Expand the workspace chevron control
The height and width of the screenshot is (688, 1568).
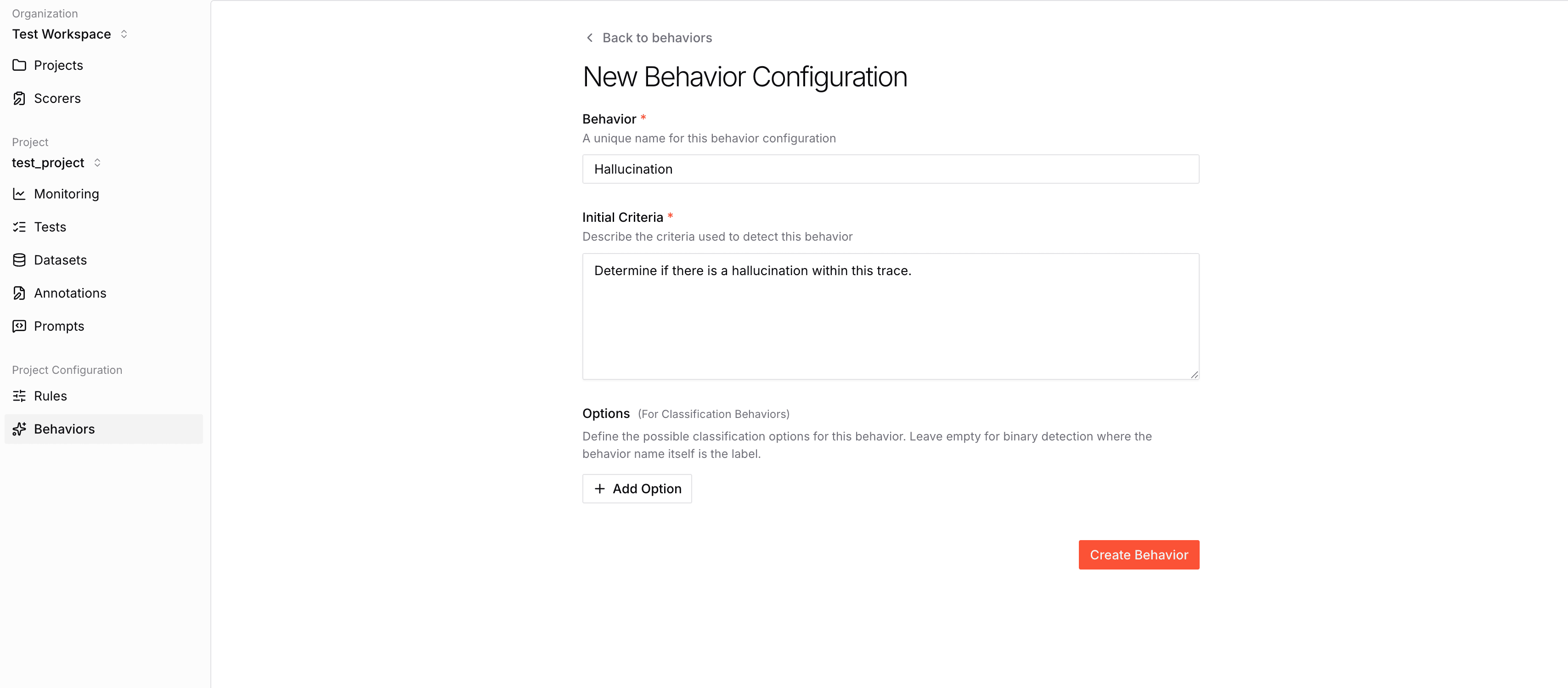pyautogui.click(x=124, y=34)
